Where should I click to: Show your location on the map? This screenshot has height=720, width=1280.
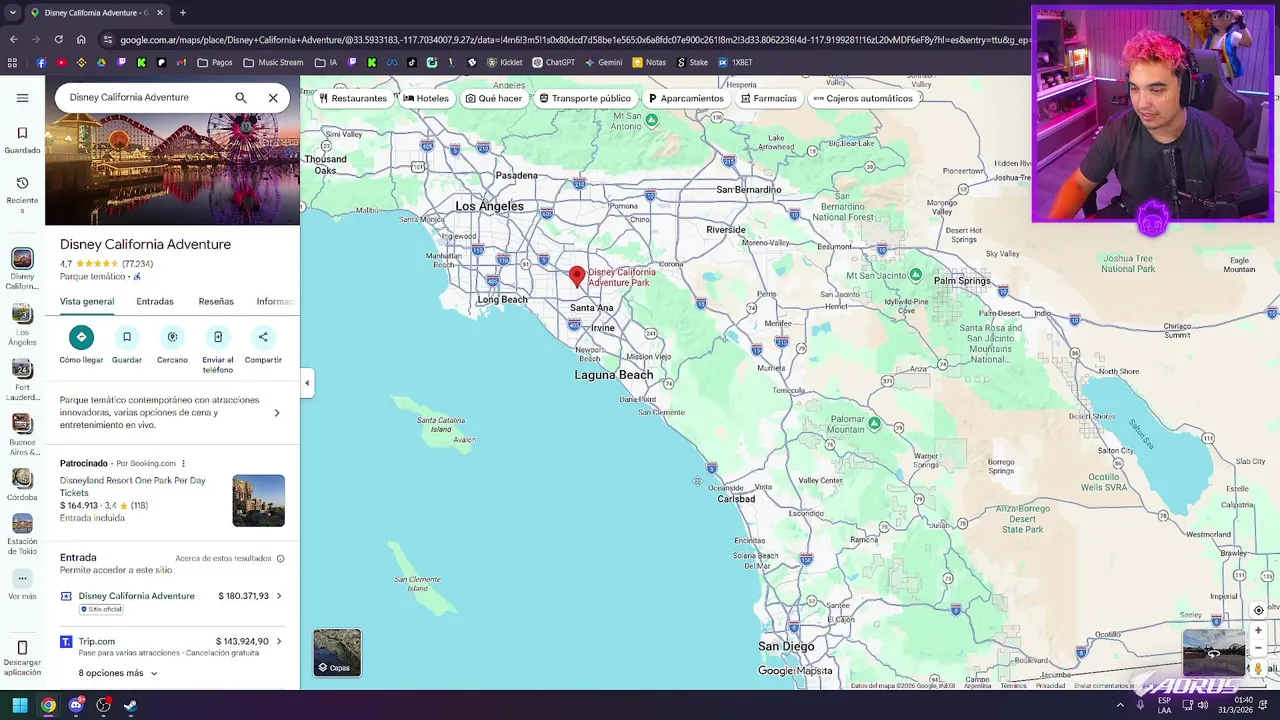1258,611
